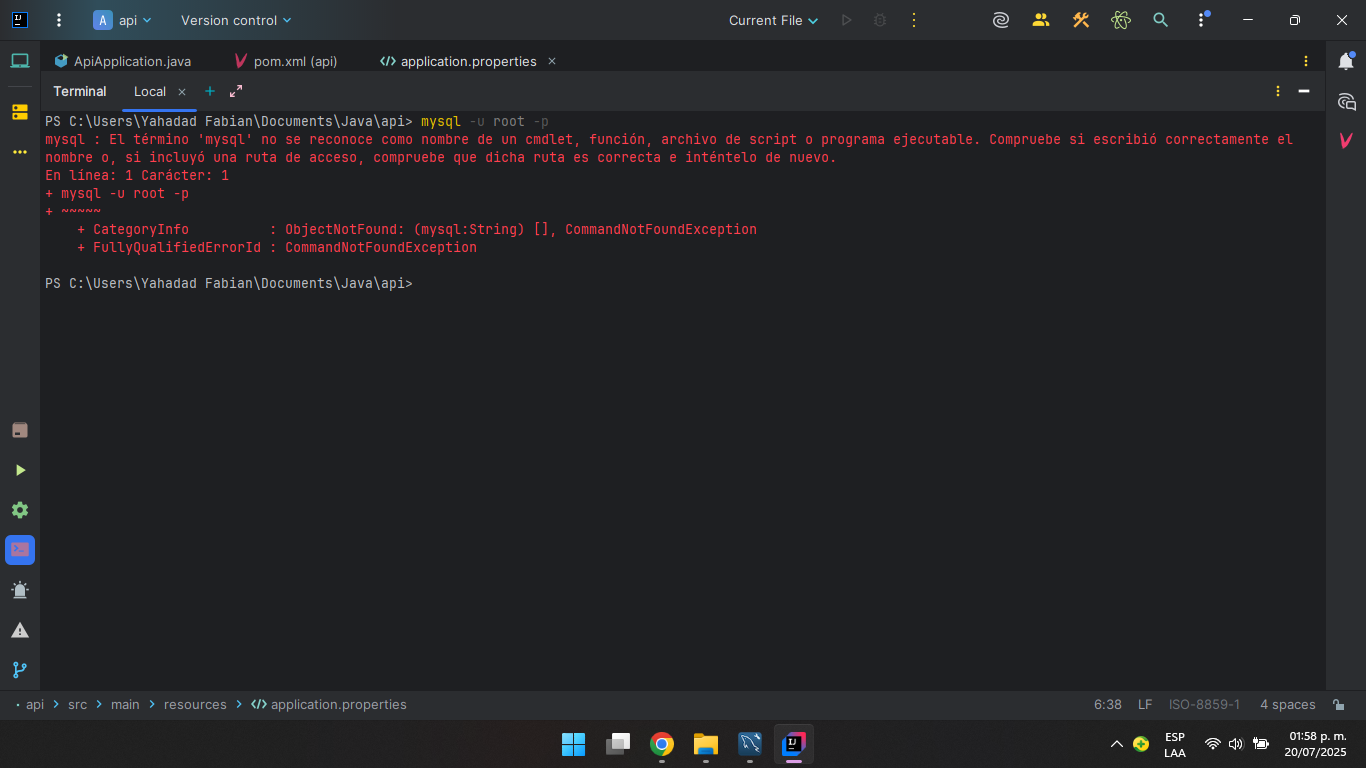Screen dimensions: 1366x768
Task: Open the api project selector dropdown
Action: 123,20
